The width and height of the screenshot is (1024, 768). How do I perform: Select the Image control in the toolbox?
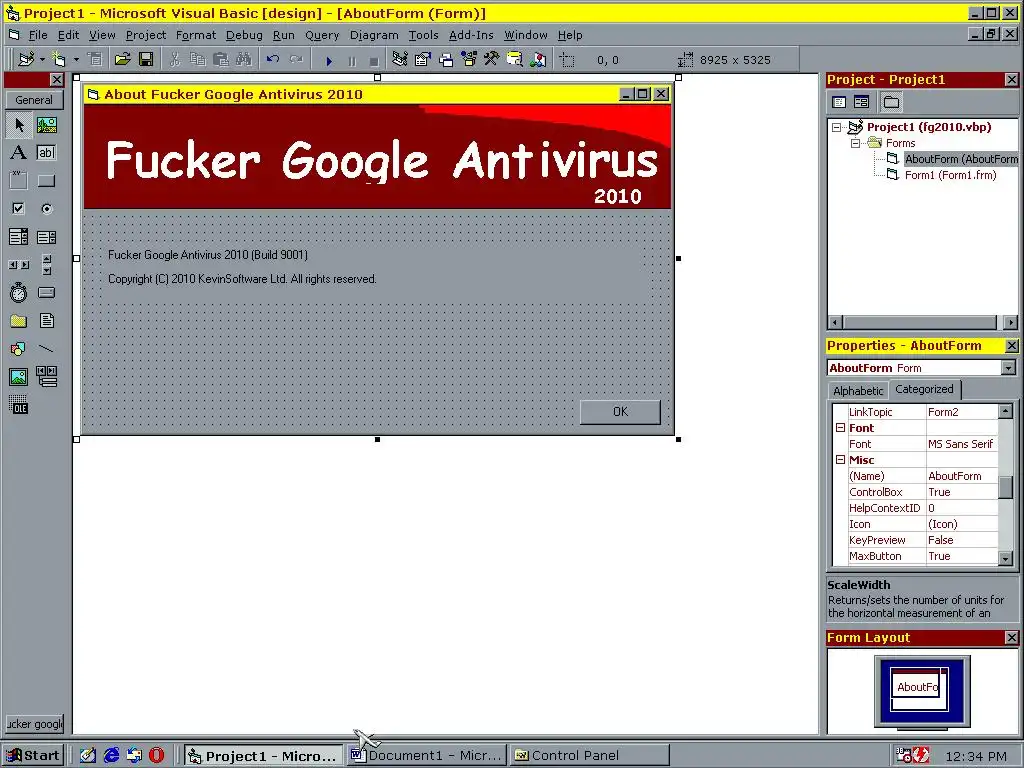19,377
